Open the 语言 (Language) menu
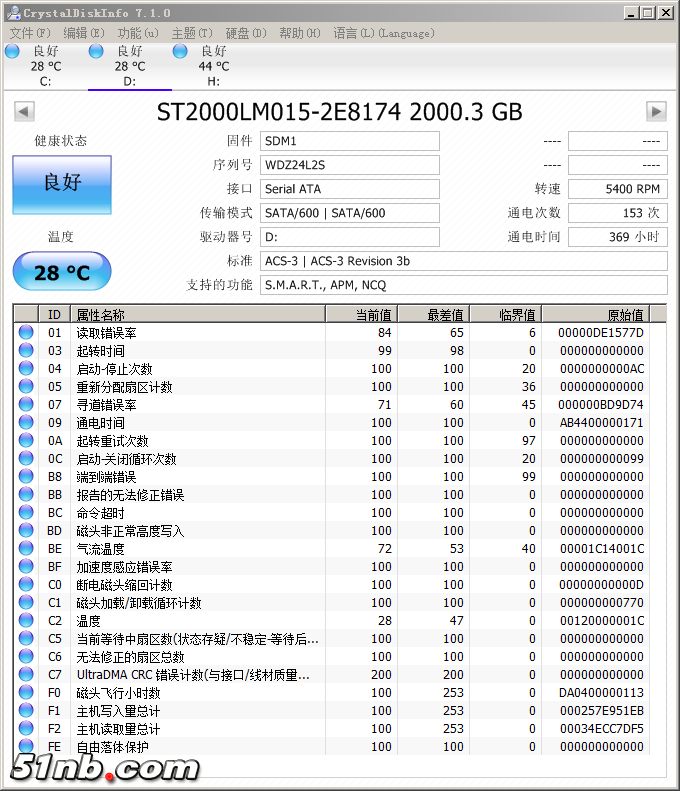 pyautogui.click(x=383, y=33)
